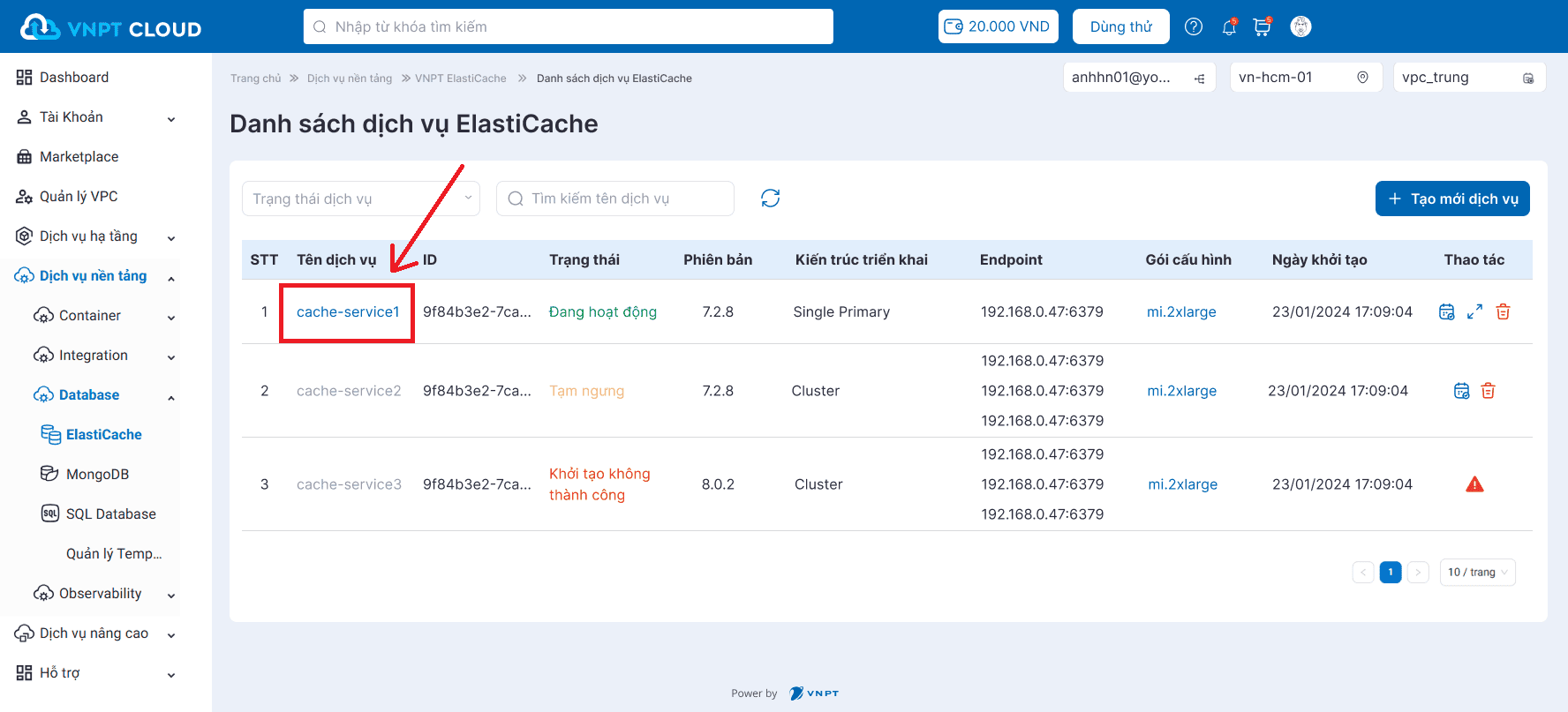Open the notifications bell
The image size is (1568, 712).
click(1228, 27)
